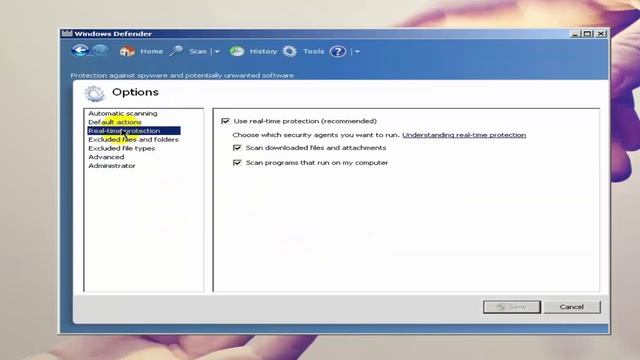Minimize the Windows Defender window

click(575, 34)
